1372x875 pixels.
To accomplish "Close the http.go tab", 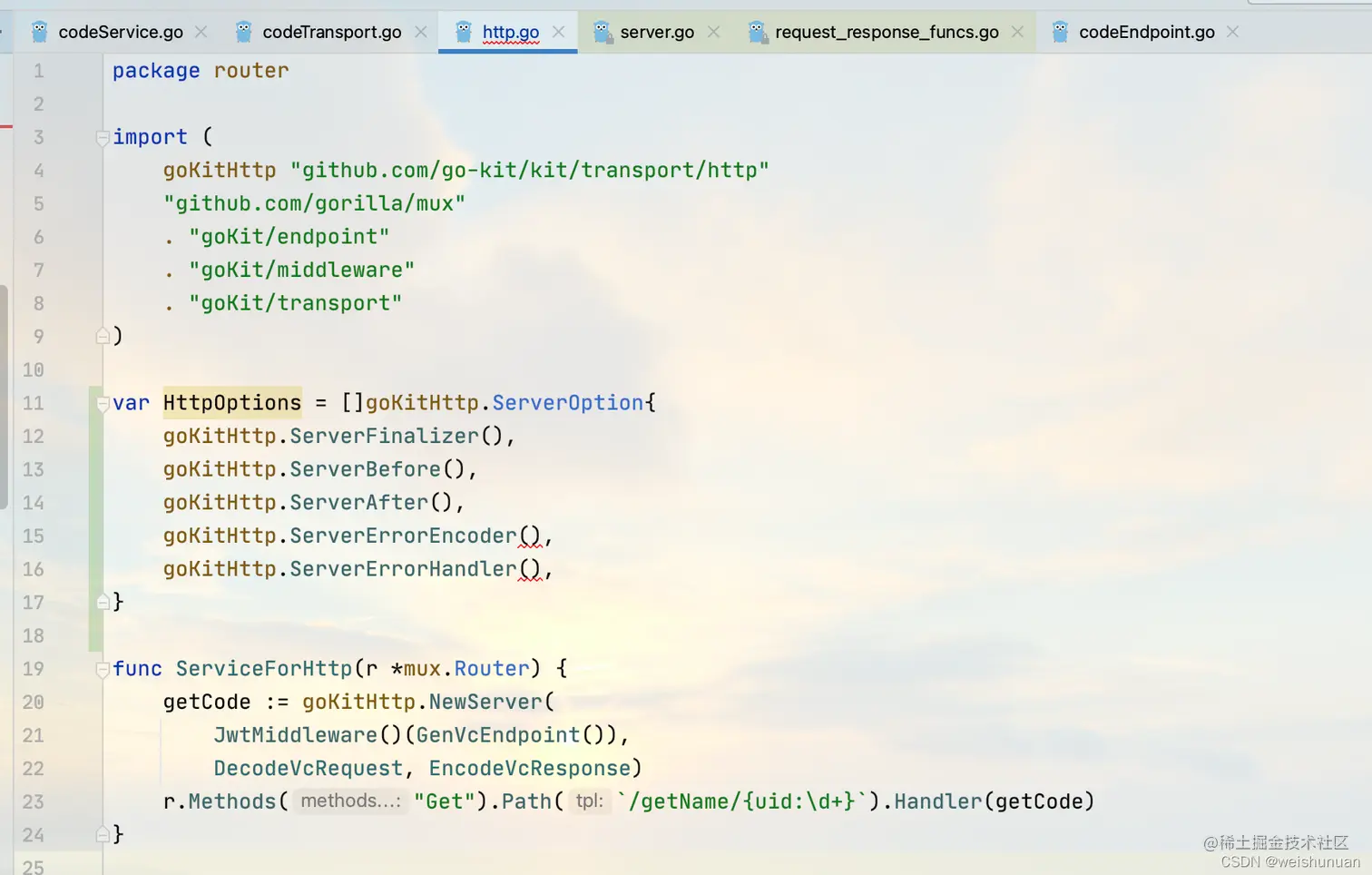I will tap(559, 32).
